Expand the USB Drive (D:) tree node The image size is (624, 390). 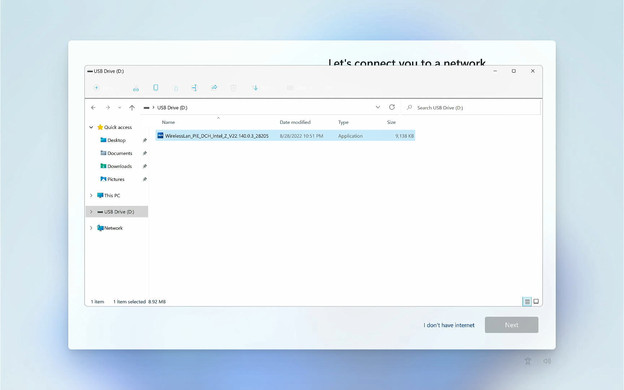(91, 212)
